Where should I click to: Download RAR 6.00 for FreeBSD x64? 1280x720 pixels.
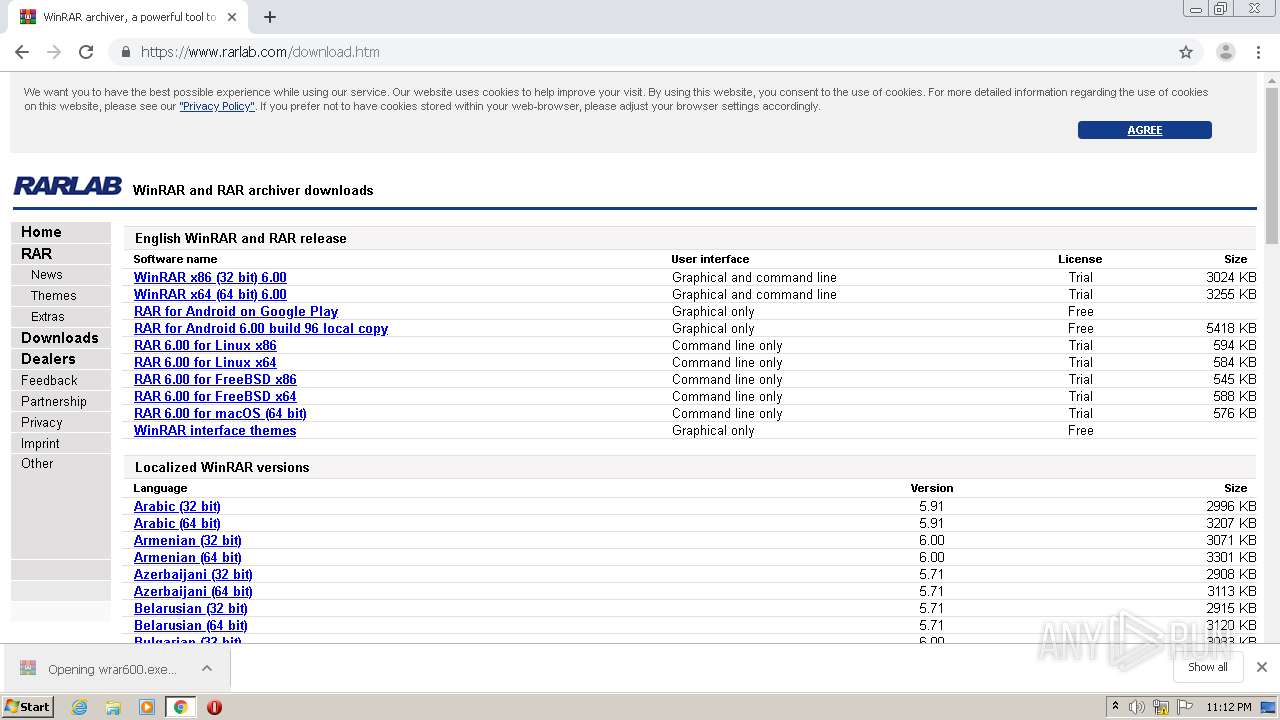coord(215,396)
